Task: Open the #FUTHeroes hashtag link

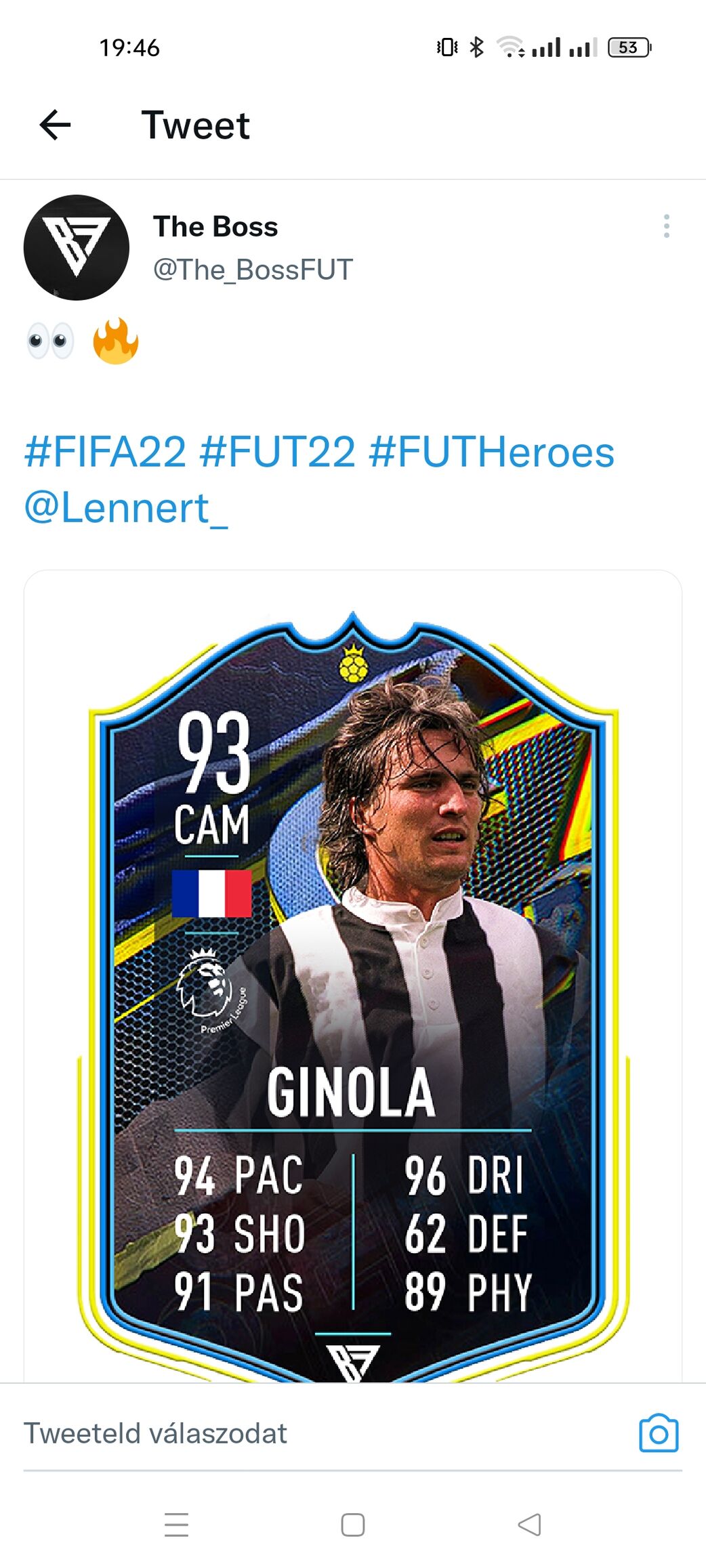Action: pos(492,452)
